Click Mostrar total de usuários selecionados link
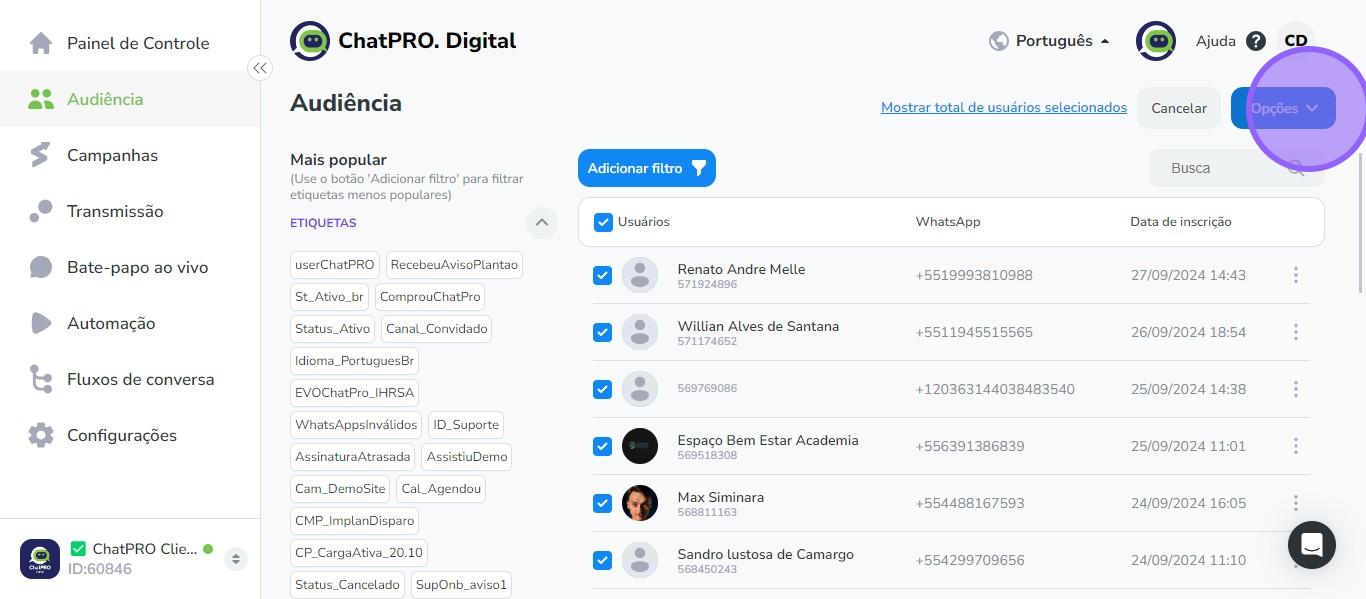 (x=1004, y=107)
